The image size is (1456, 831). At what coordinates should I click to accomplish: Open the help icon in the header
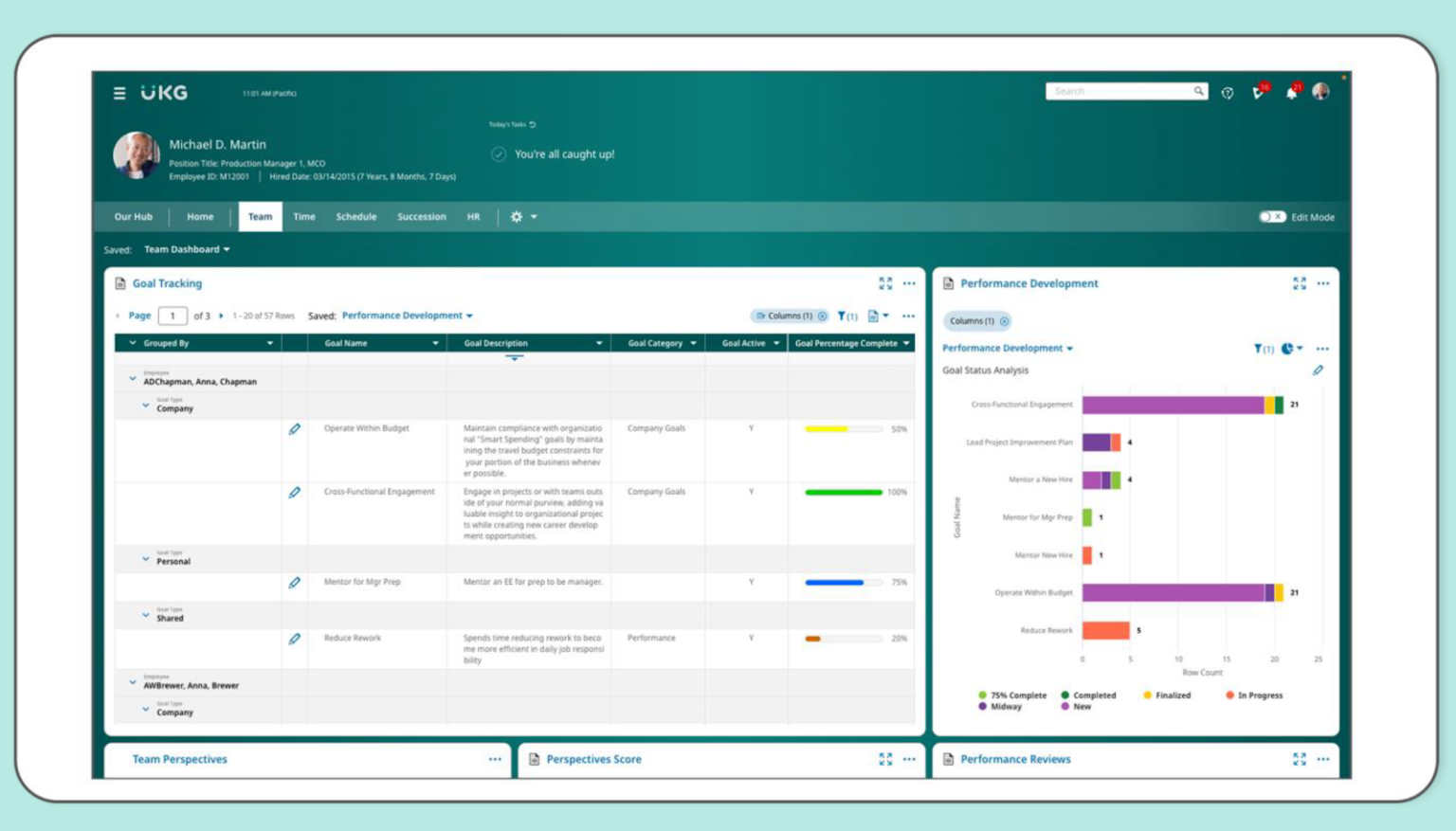pyautogui.click(x=1228, y=91)
